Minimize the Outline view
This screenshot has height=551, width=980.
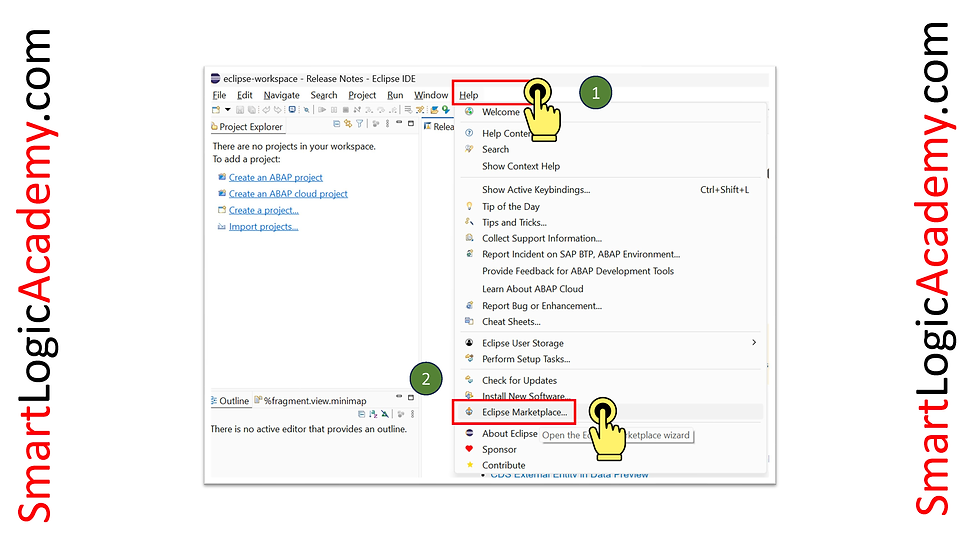click(399, 396)
